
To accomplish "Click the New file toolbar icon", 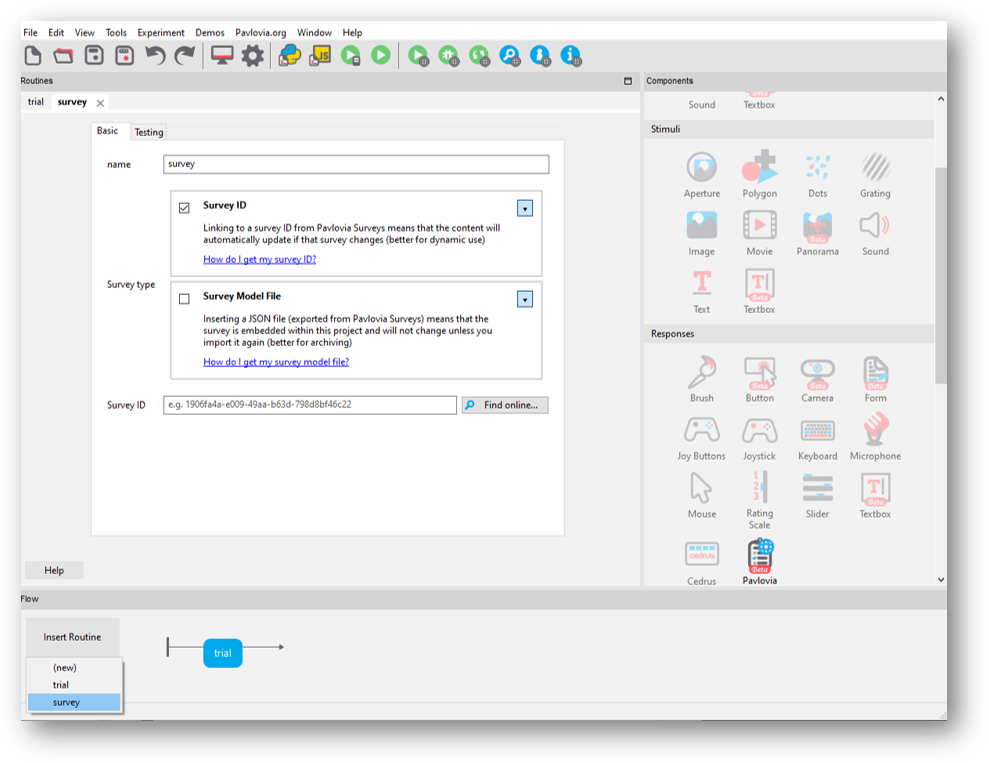I will (x=33, y=55).
